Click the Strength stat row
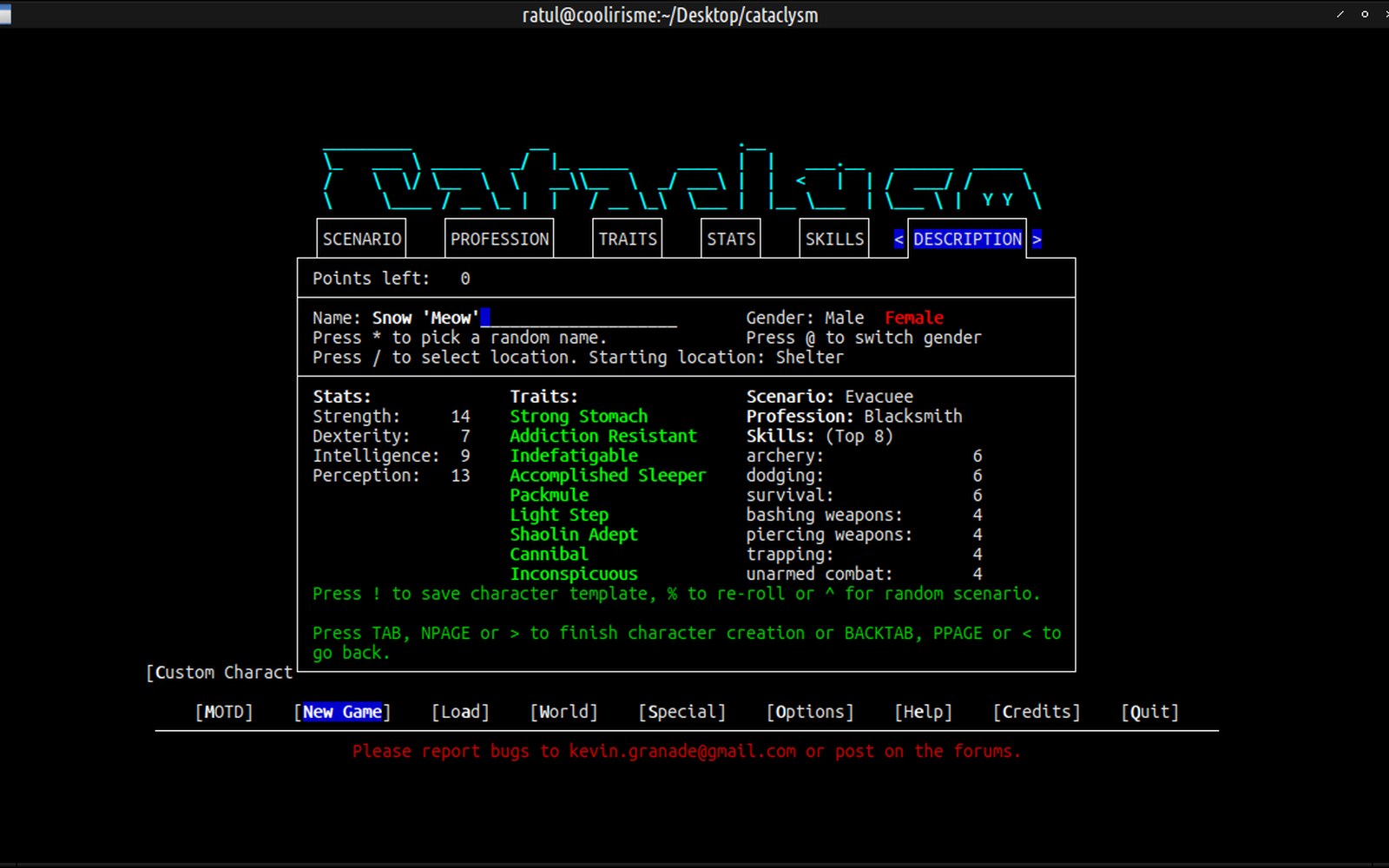The width and height of the screenshot is (1389, 868). click(x=392, y=417)
